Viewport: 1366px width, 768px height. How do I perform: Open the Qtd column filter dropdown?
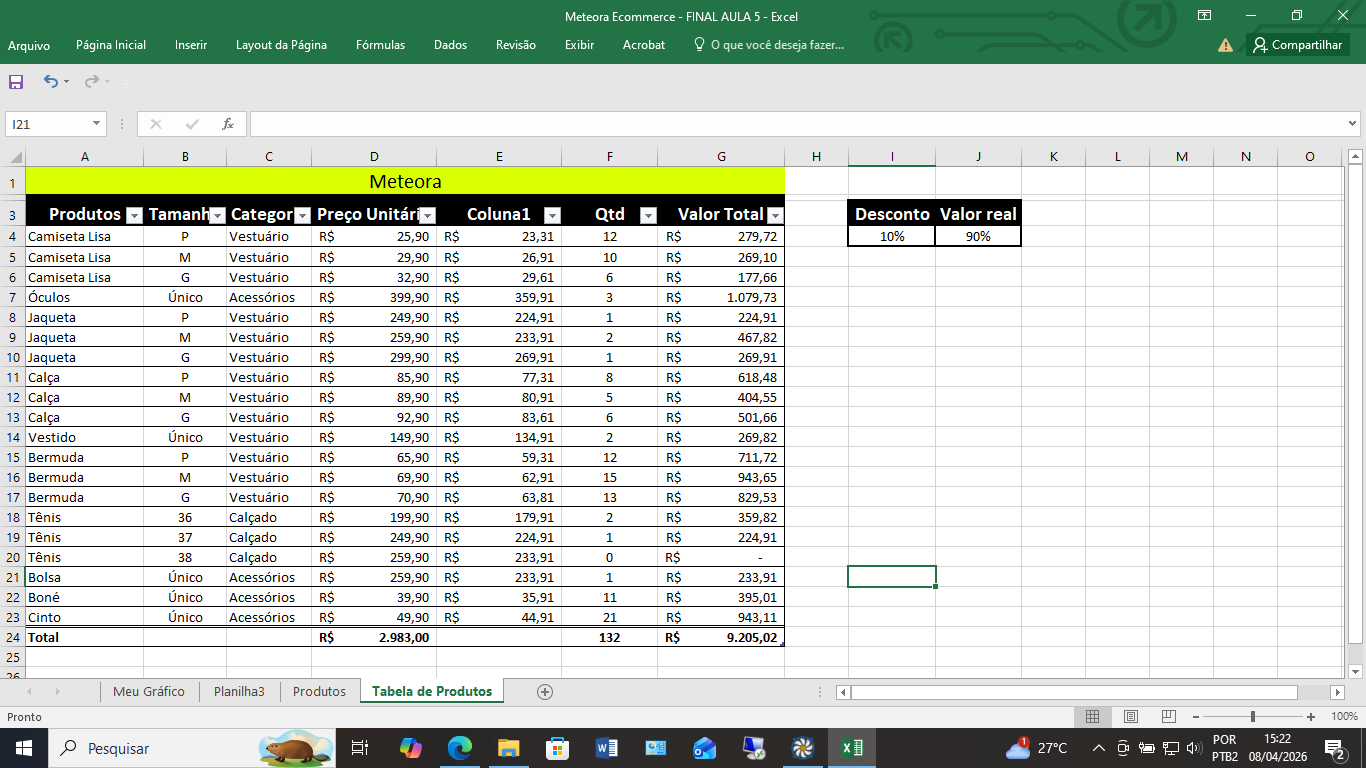(648, 215)
